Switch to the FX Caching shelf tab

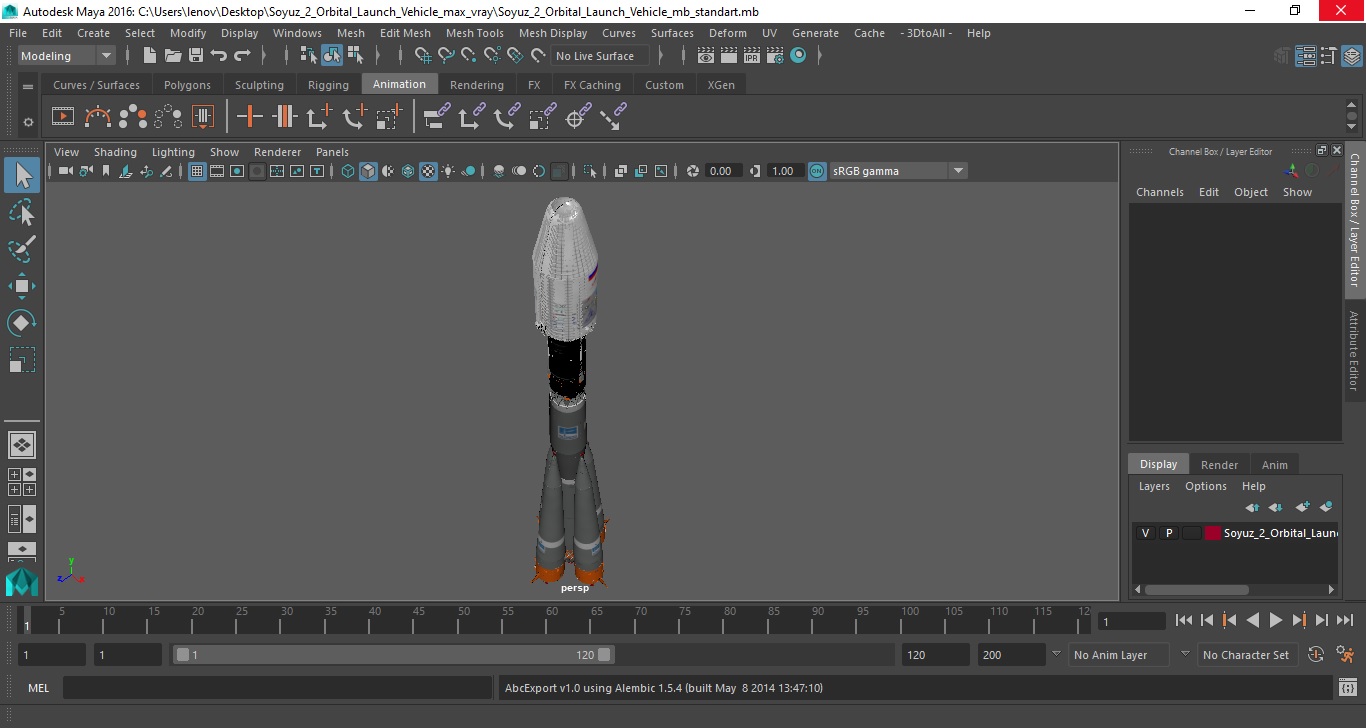pos(592,85)
